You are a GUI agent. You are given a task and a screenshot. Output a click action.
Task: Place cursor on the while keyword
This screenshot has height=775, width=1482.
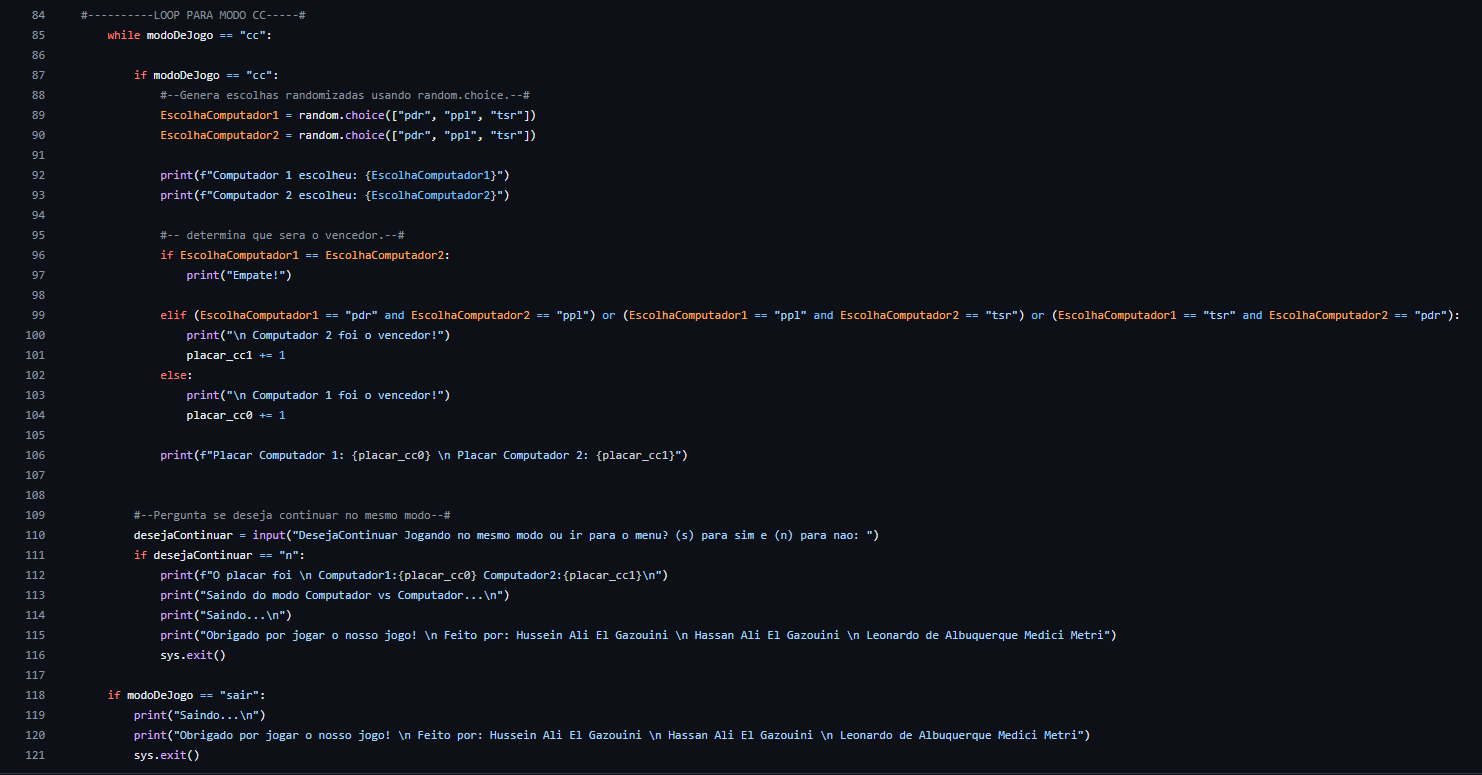[x=123, y=35]
